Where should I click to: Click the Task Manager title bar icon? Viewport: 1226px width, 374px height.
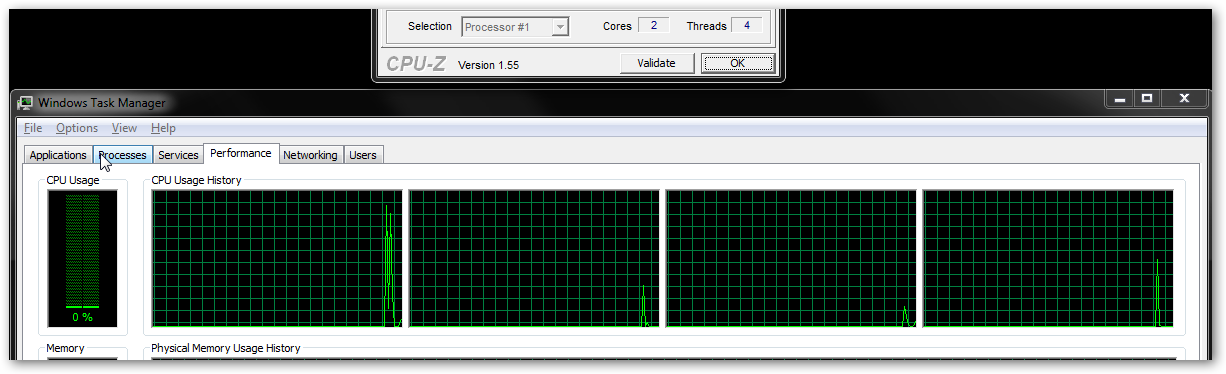[25, 102]
